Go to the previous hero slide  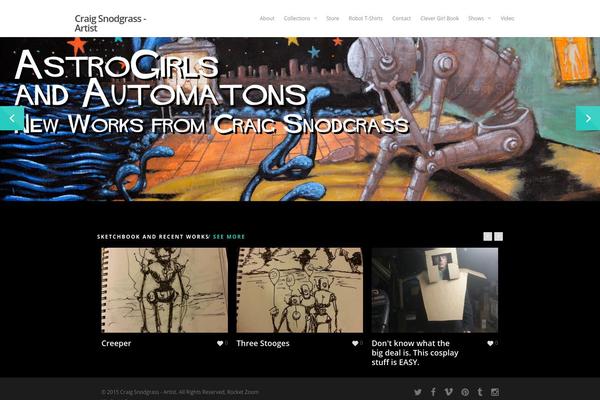pos(12,118)
